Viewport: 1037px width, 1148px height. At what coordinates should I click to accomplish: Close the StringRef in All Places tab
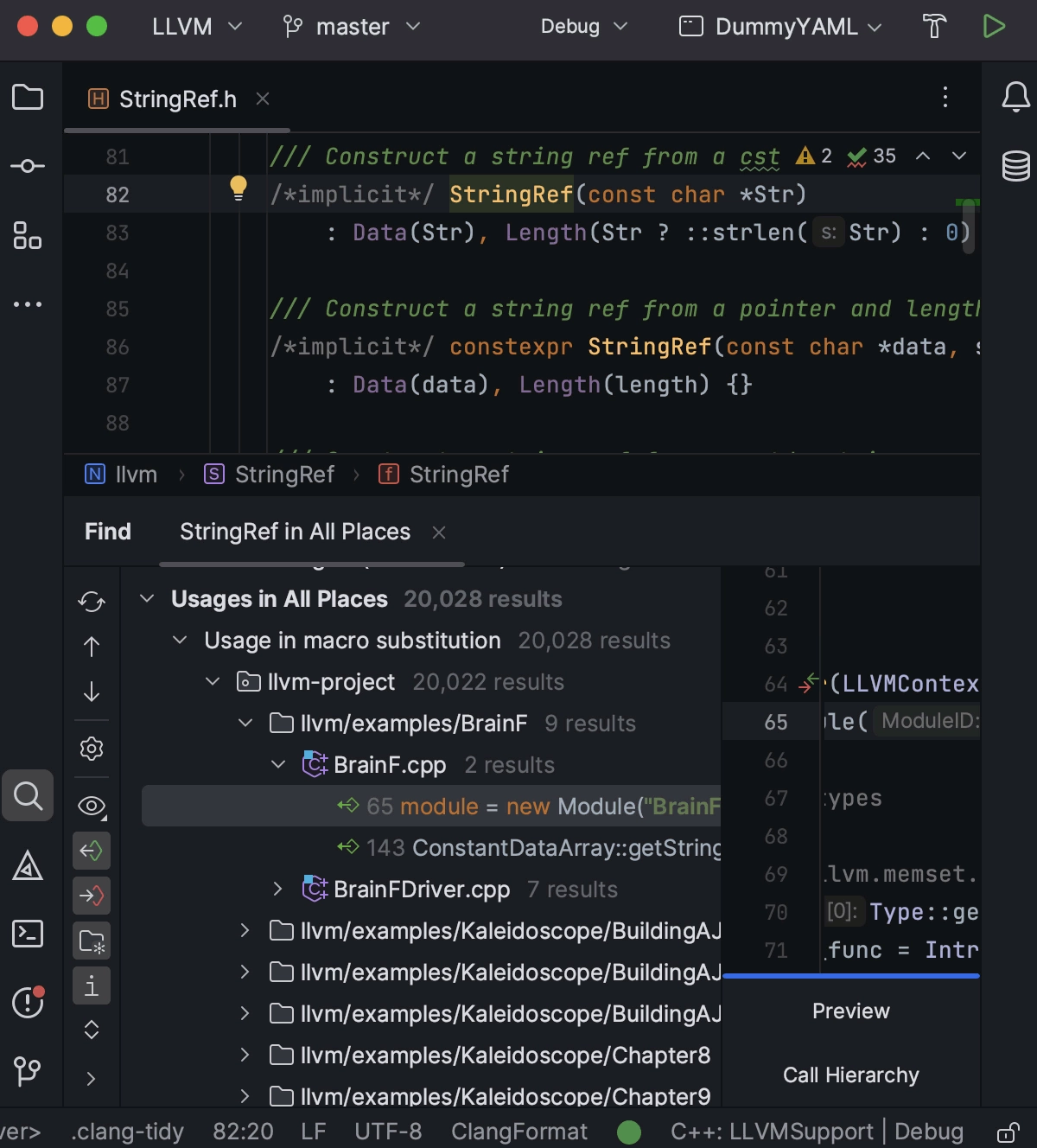[x=439, y=533]
